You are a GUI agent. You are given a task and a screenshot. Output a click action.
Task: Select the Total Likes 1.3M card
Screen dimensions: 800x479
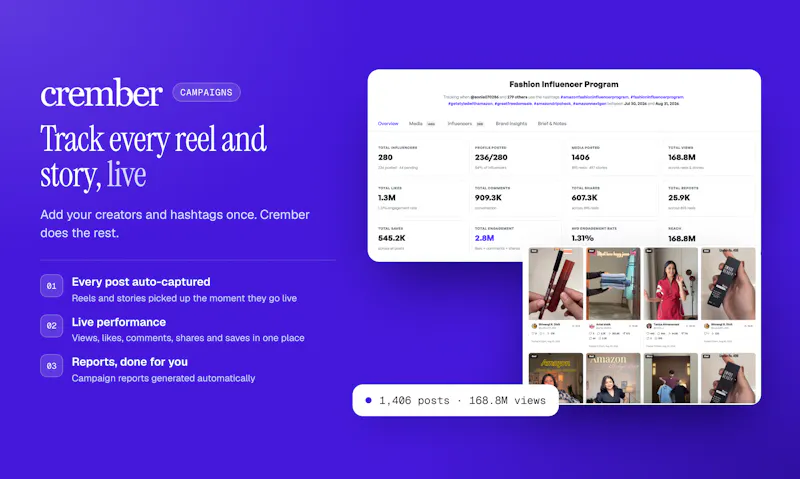(x=420, y=198)
